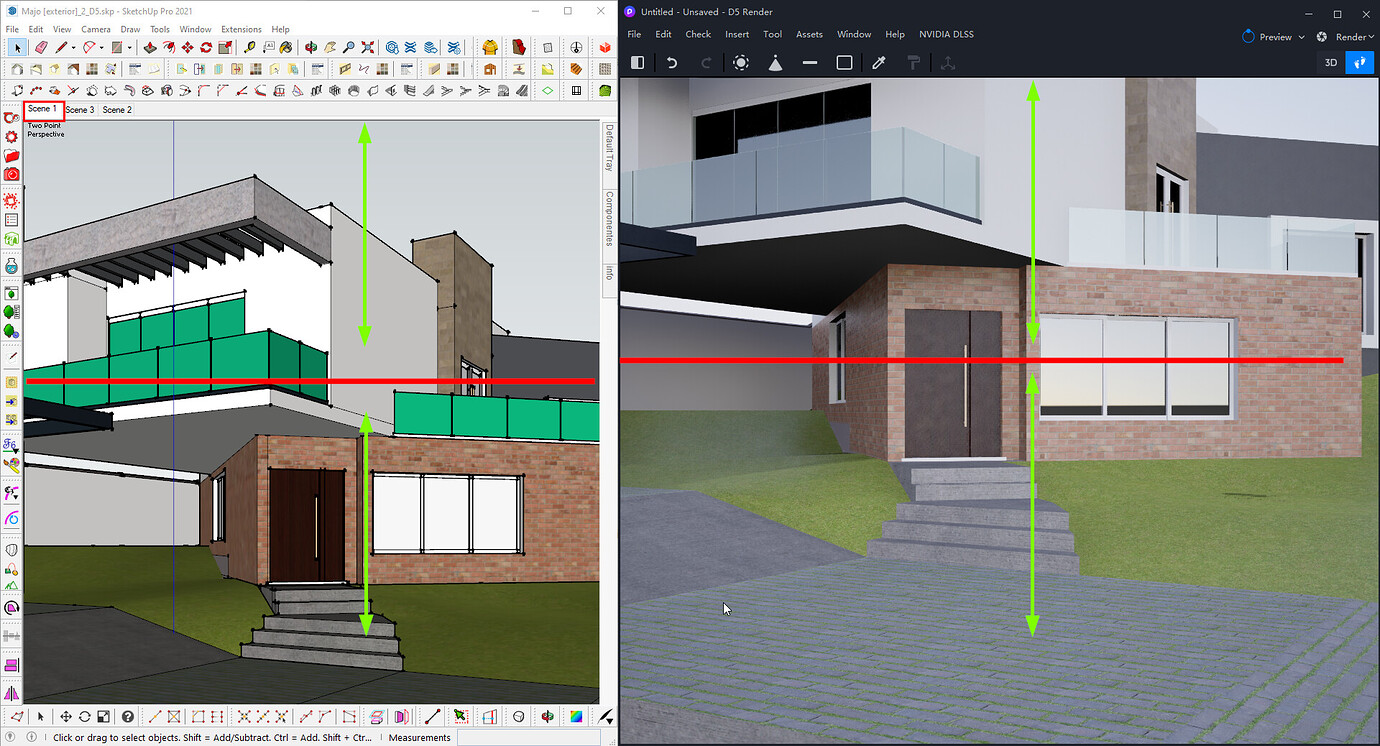Switch to the Scene 2 tab
This screenshot has height=746, width=1380.
(x=116, y=110)
